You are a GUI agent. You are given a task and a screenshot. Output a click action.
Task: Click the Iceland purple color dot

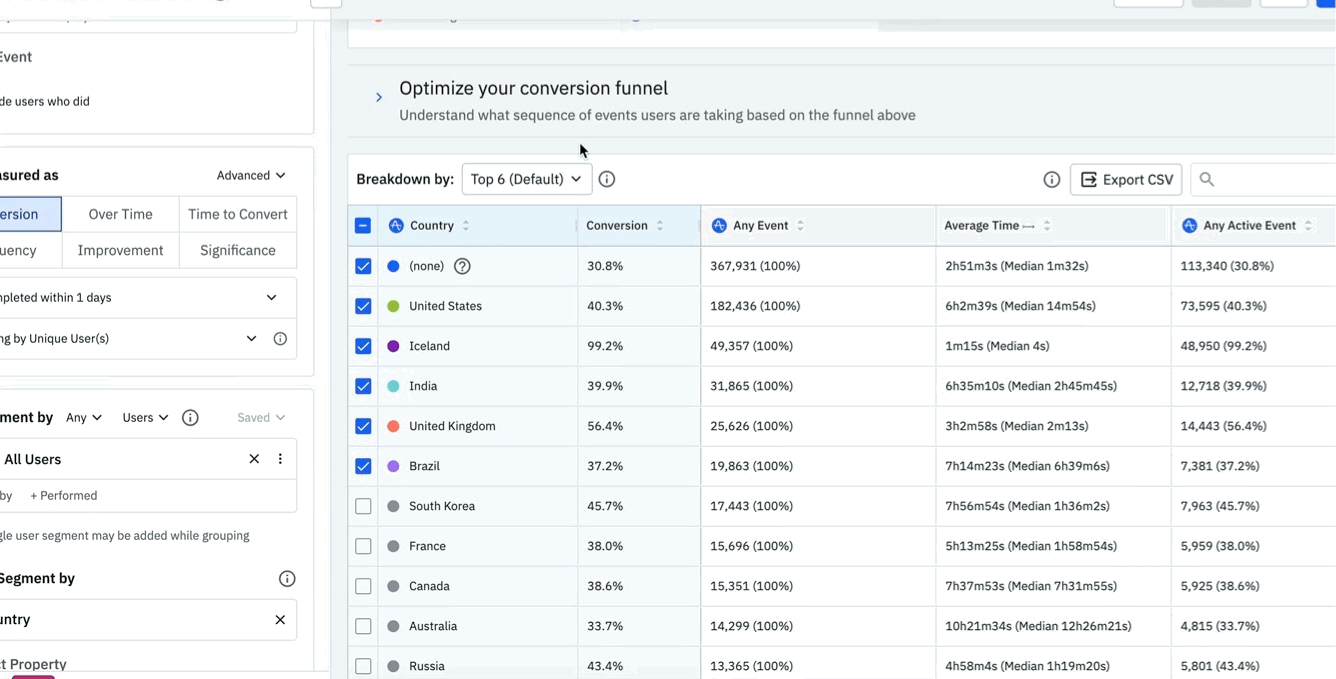coord(393,346)
